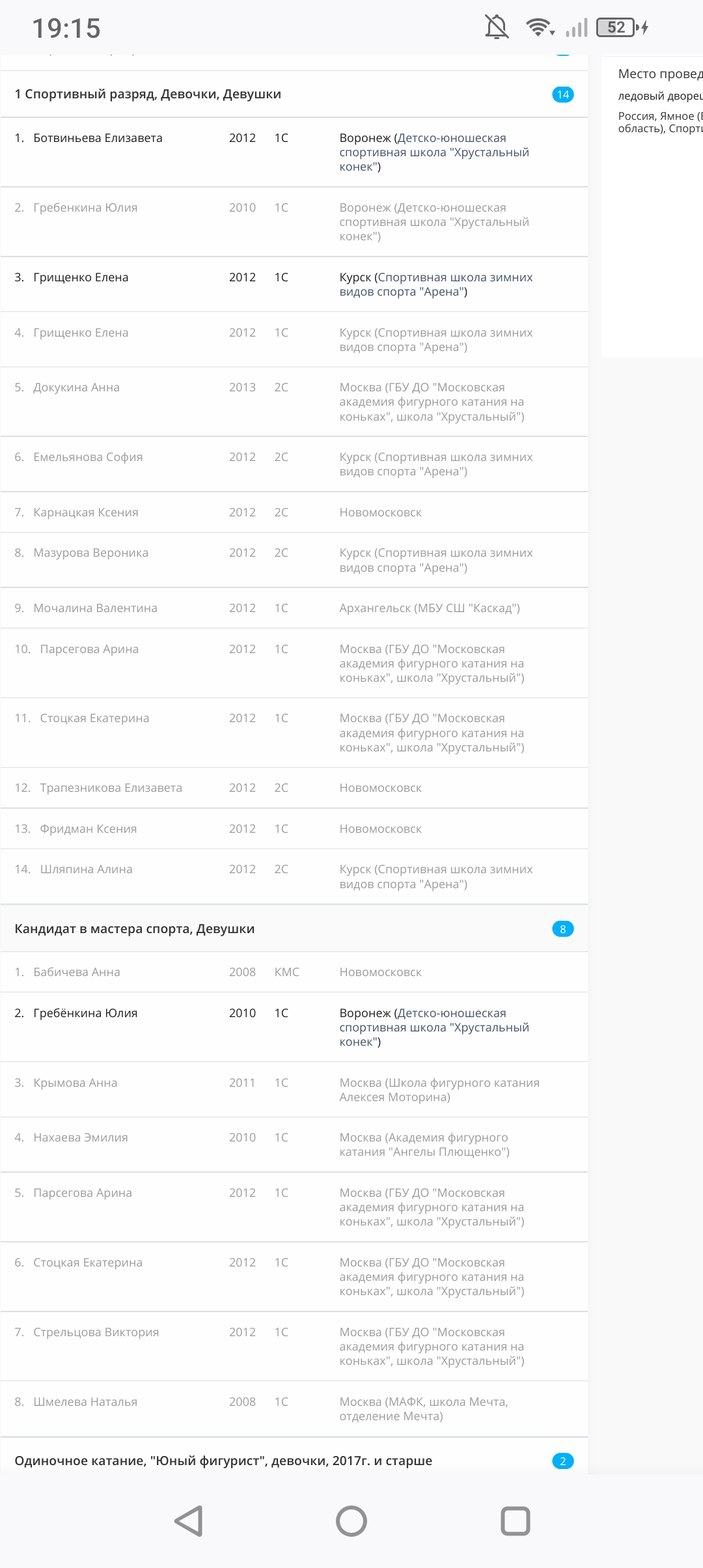Open the "Место проведения" venue panel
This screenshot has width=703, height=1568.
(659, 74)
